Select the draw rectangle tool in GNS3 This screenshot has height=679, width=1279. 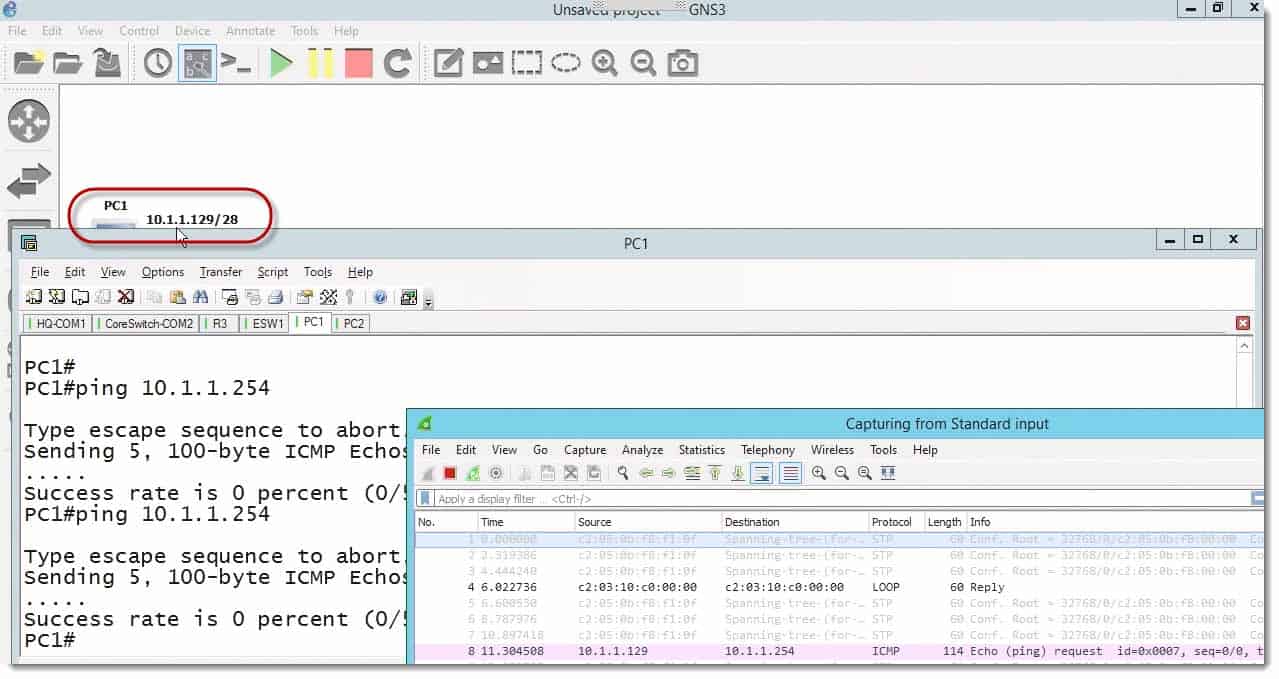pos(527,64)
